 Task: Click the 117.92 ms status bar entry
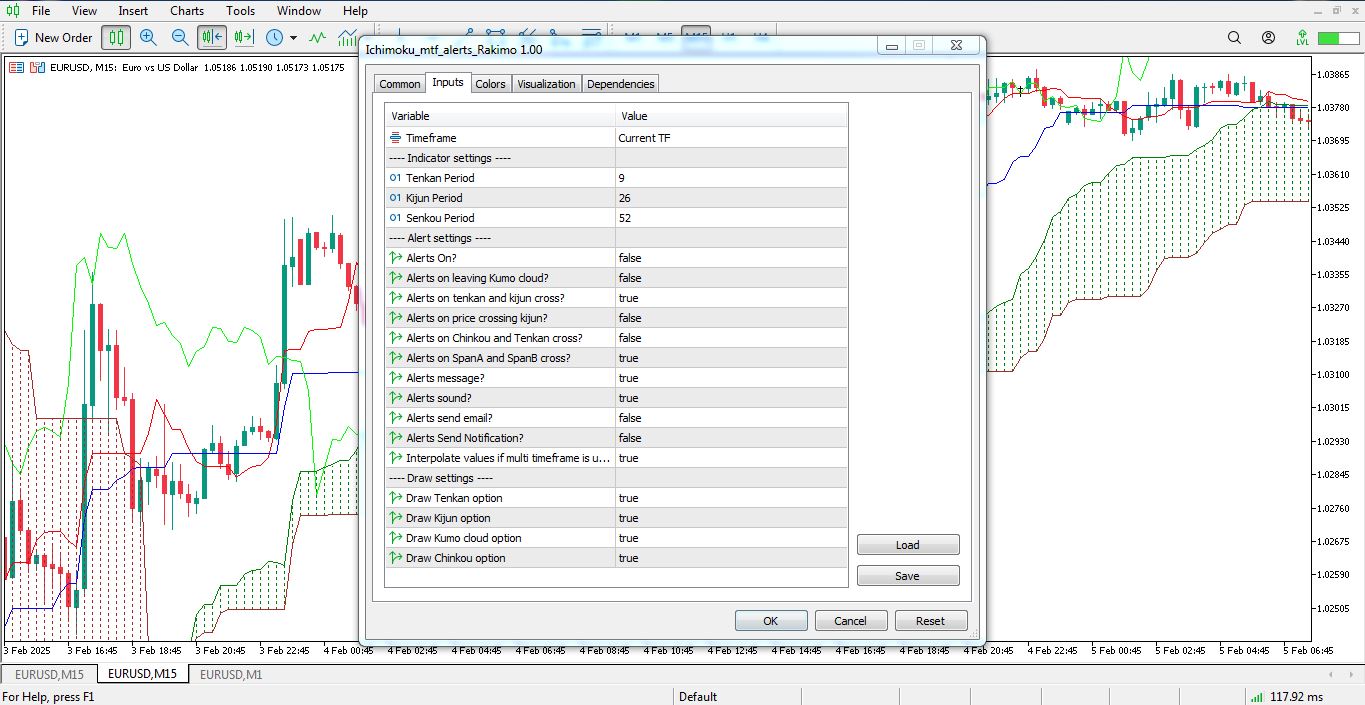[x=1296, y=697]
